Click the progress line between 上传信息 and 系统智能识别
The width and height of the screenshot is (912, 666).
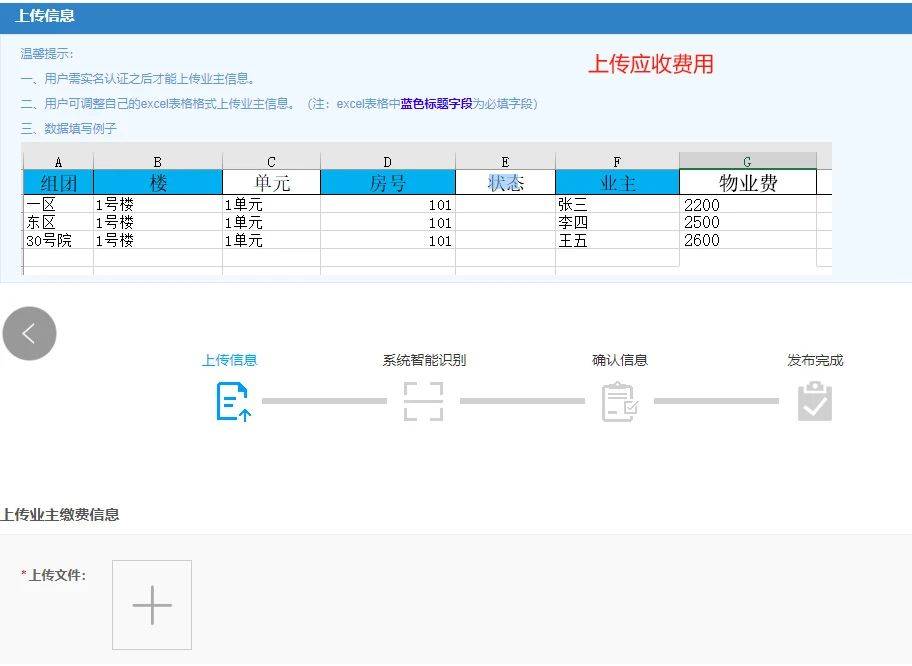coord(324,401)
